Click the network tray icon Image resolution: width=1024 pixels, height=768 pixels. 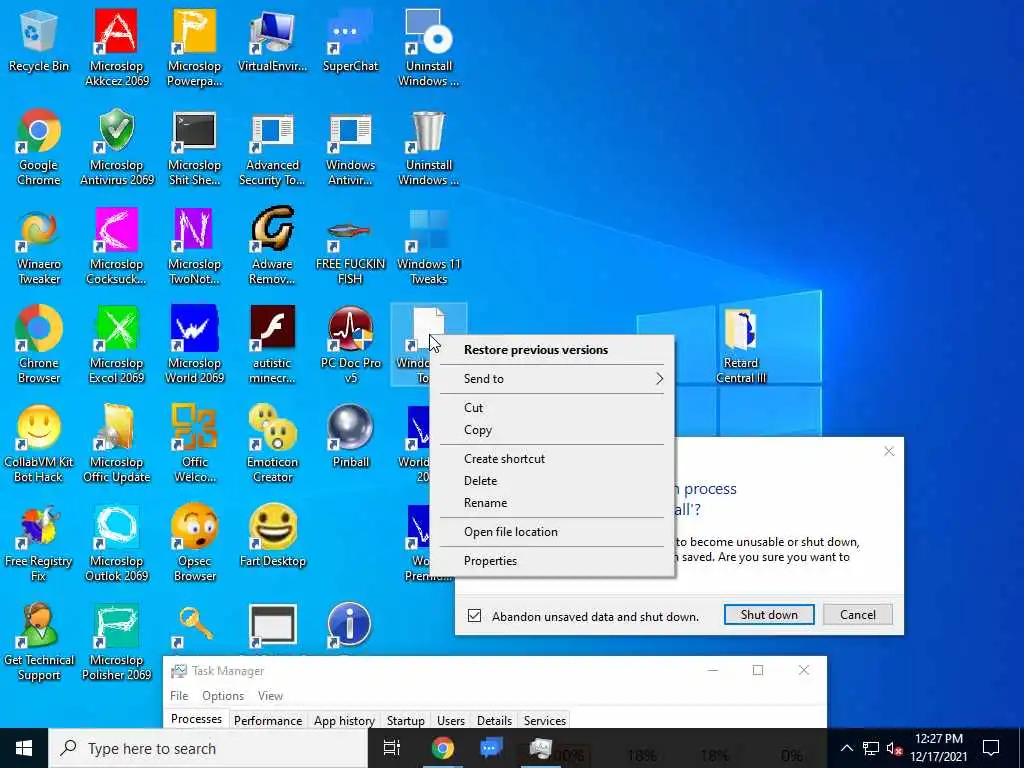[871, 748]
